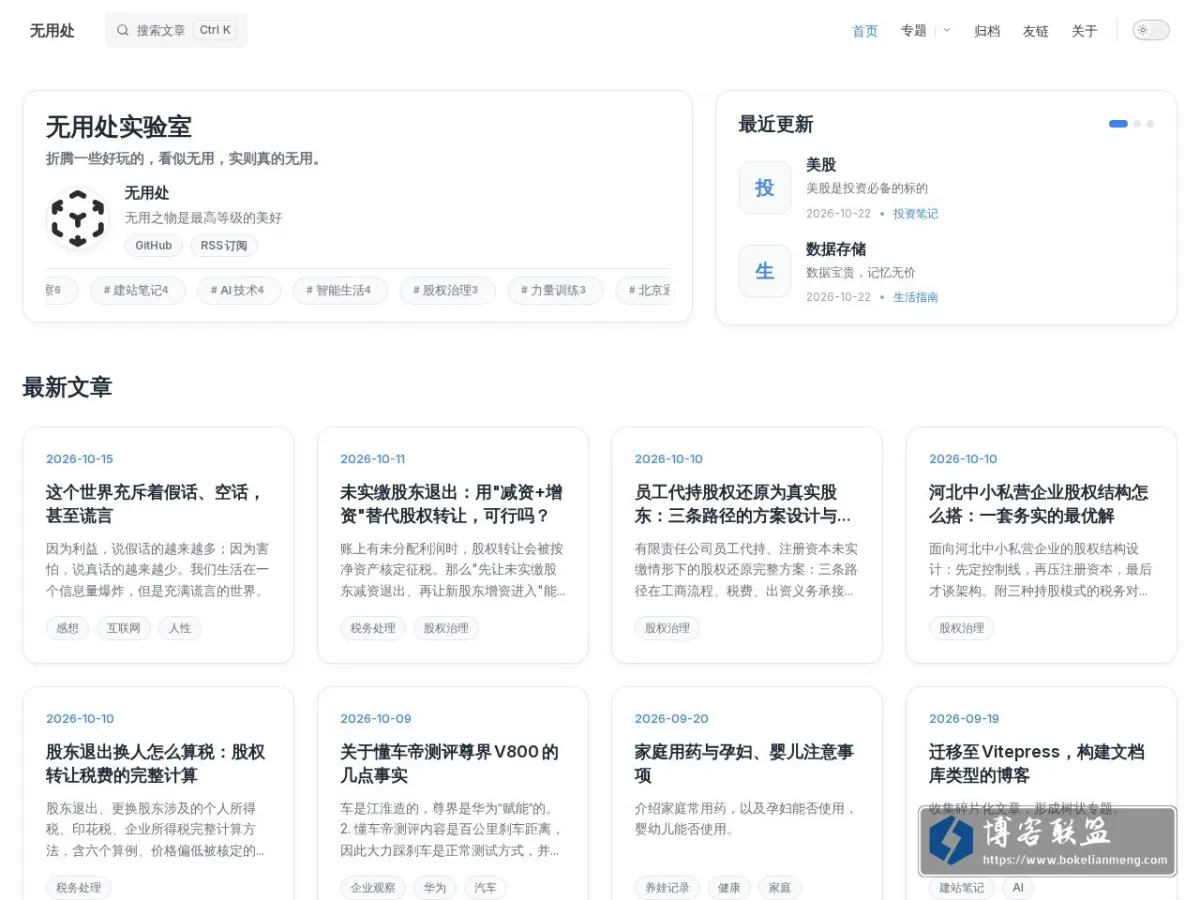Click 税务处理 tag on 未实缴股东退出 card
The height and width of the screenshot is (900, 1200).
(373, 628)
